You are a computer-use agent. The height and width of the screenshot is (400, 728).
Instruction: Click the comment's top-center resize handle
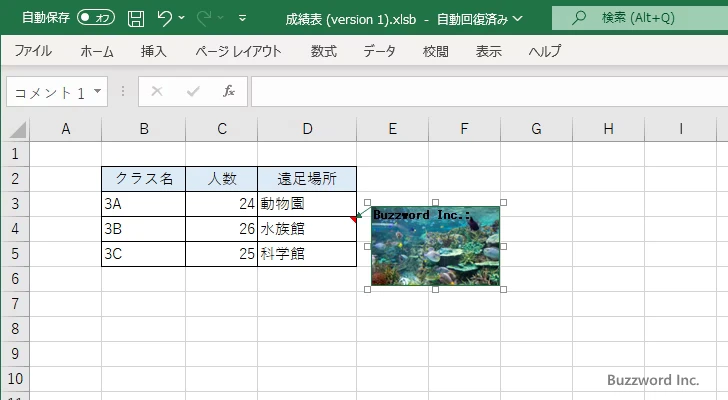(436, 202)
